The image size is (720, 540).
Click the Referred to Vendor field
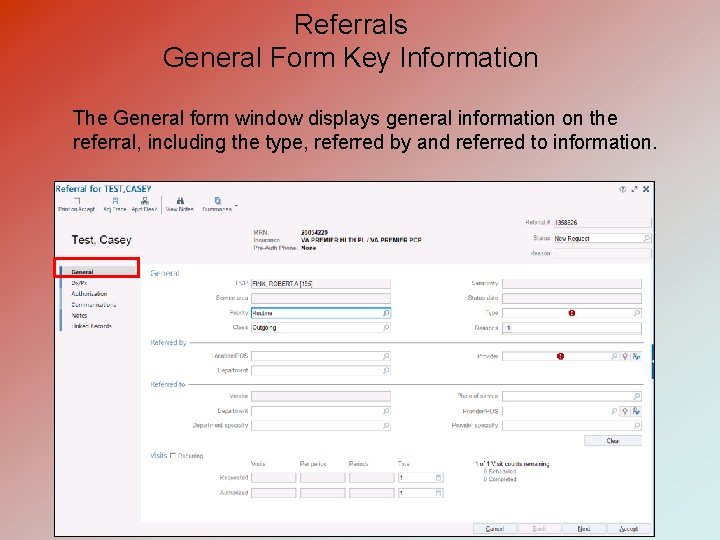(321, 396)
